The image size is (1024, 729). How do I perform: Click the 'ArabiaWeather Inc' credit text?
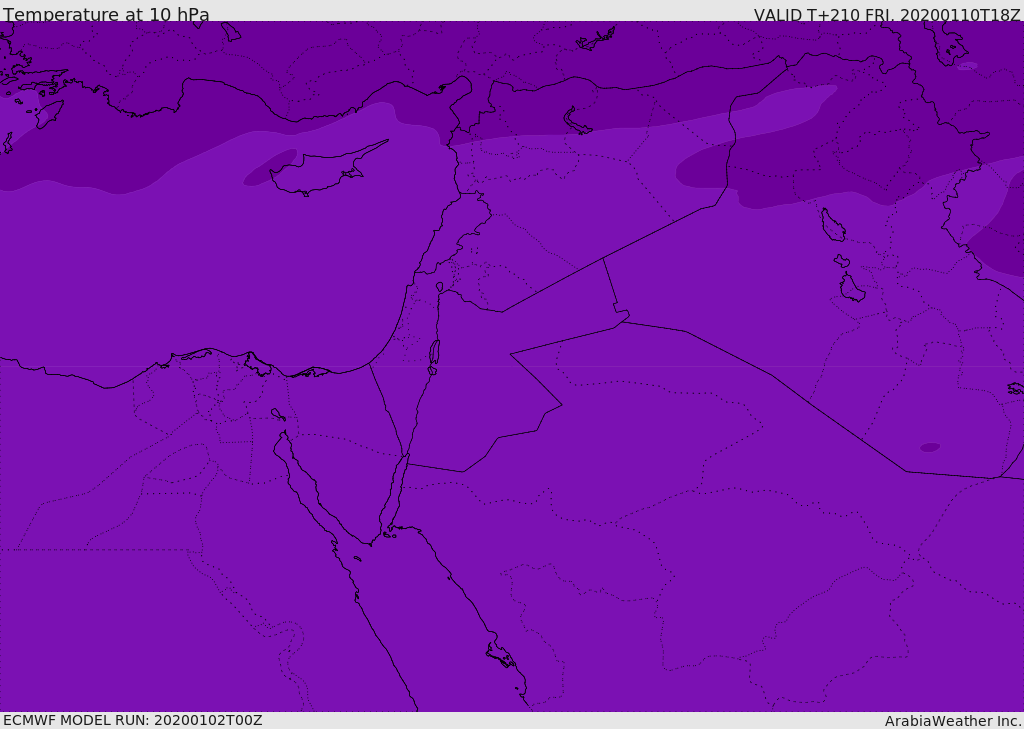click(953, 721)
